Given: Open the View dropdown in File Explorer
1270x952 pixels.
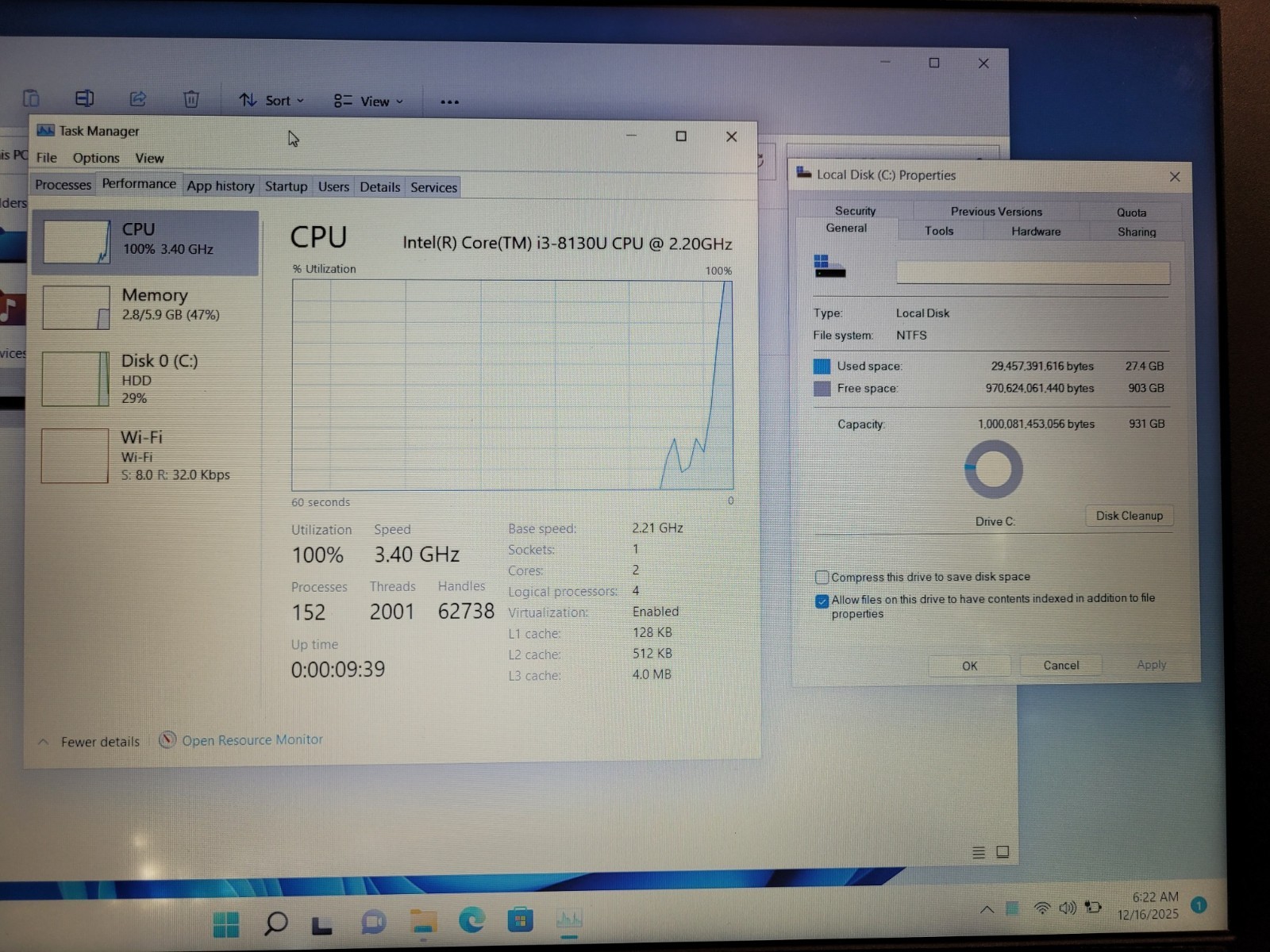Looking at the screenshot, I should (x=368, y=101).
